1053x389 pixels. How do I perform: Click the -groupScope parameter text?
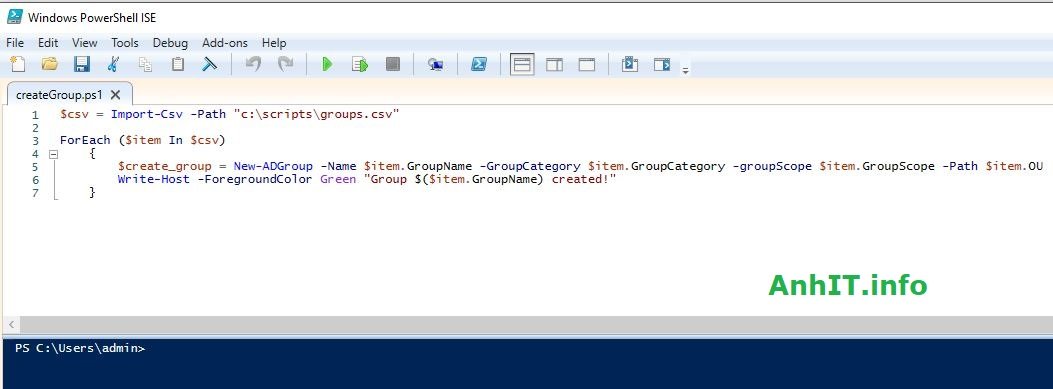click(772, 167)
